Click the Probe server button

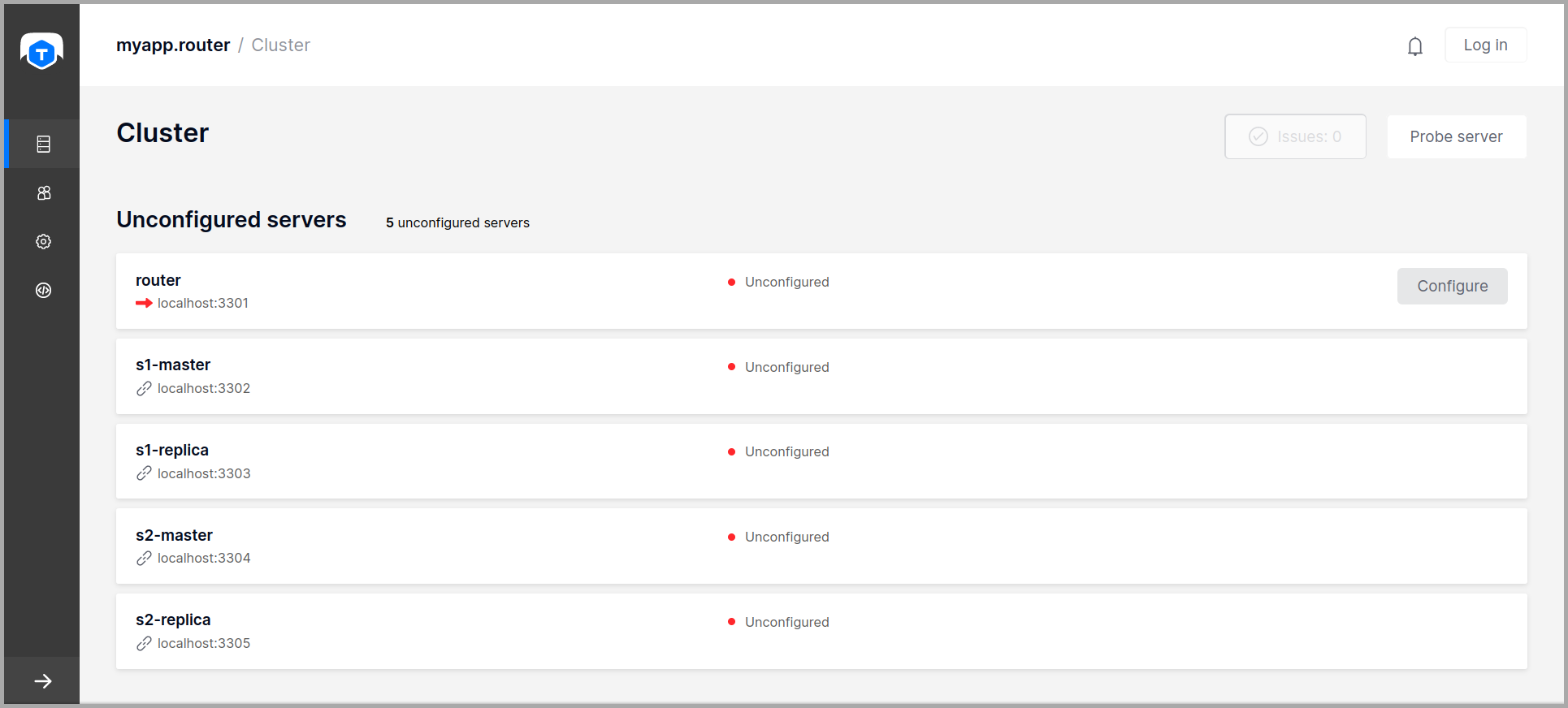[1456, 136]
